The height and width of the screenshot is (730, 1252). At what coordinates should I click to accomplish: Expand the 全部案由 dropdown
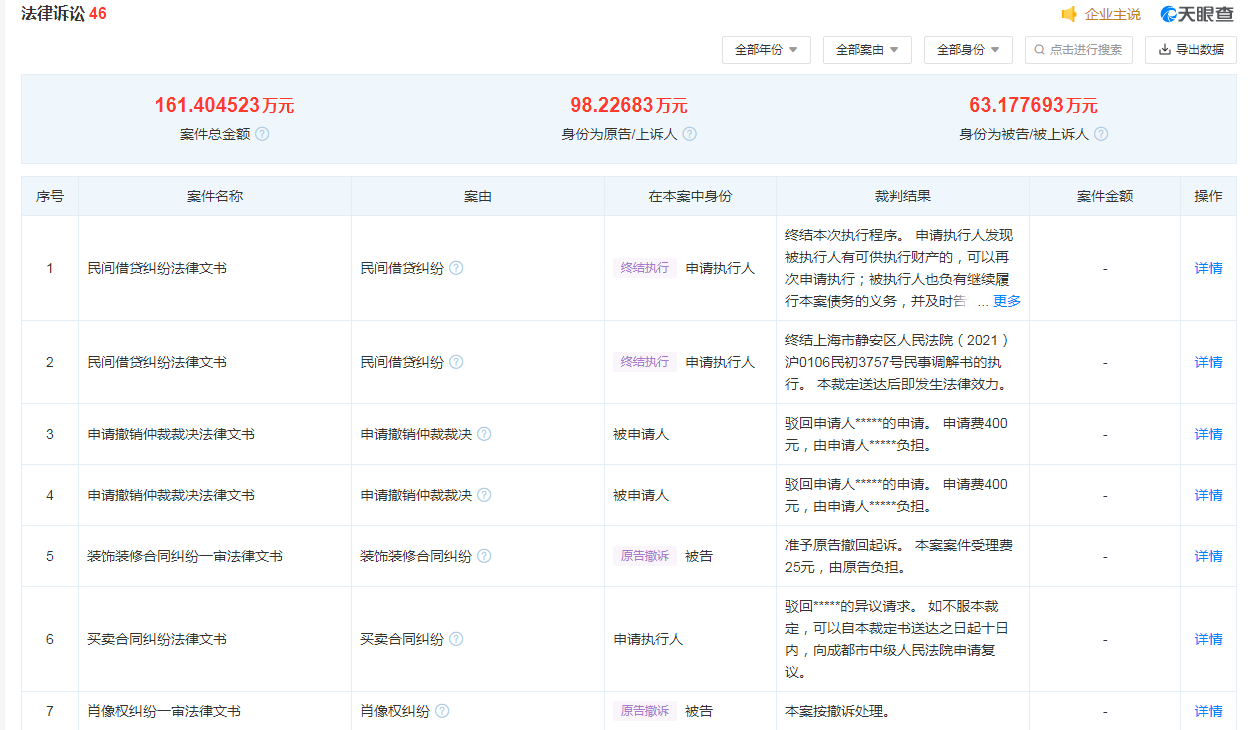point(867,50)
